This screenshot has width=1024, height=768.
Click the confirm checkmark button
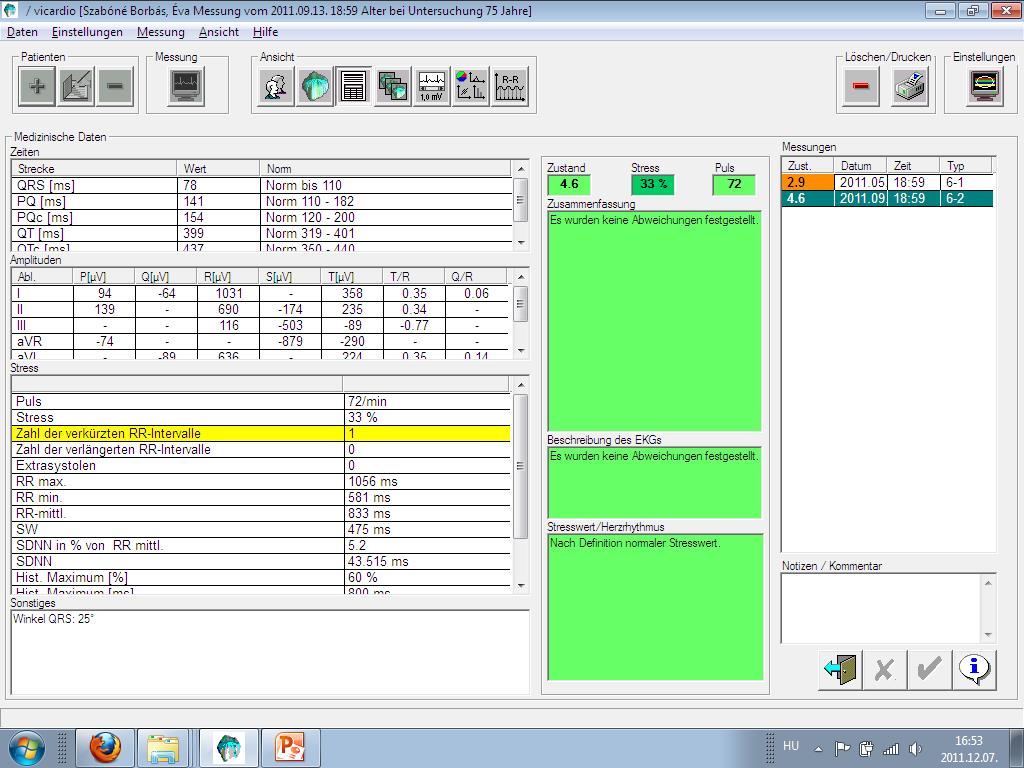[929, 669]
